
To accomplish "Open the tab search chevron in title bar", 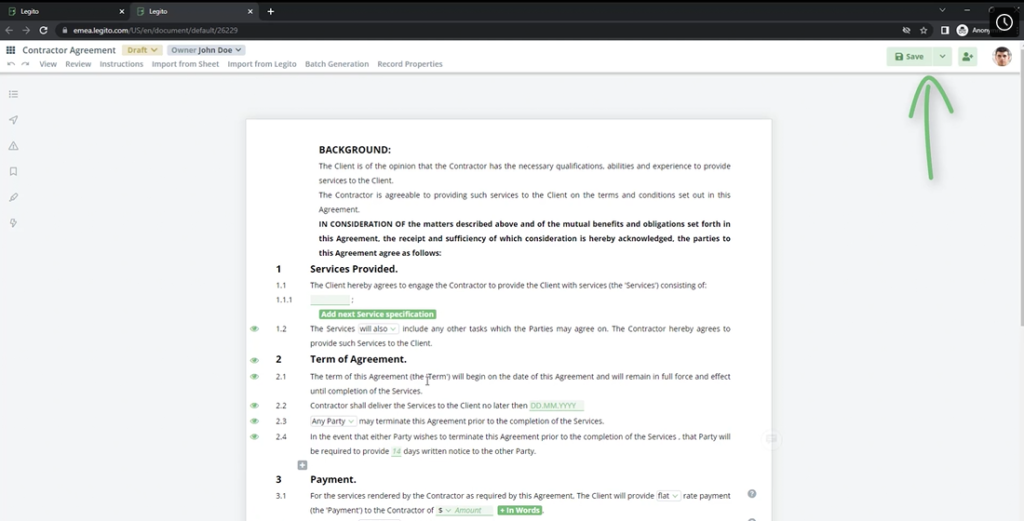I will pos(942,10).
